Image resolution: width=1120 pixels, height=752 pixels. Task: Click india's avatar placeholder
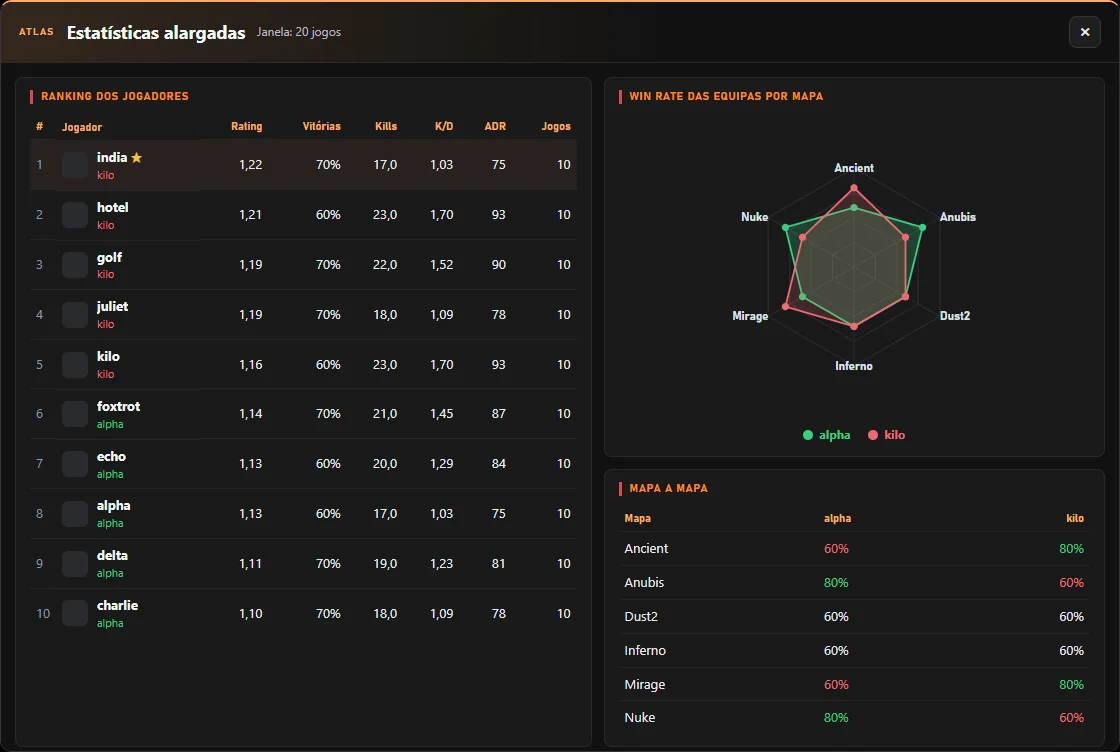75,165
